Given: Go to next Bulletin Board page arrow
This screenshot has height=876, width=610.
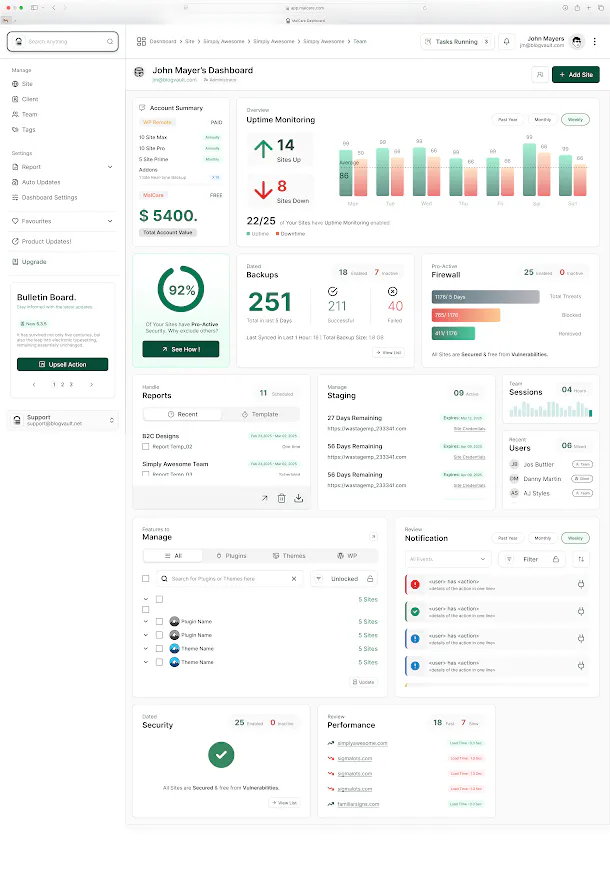Looking at the screenshot, I should [x=92, y=384].
